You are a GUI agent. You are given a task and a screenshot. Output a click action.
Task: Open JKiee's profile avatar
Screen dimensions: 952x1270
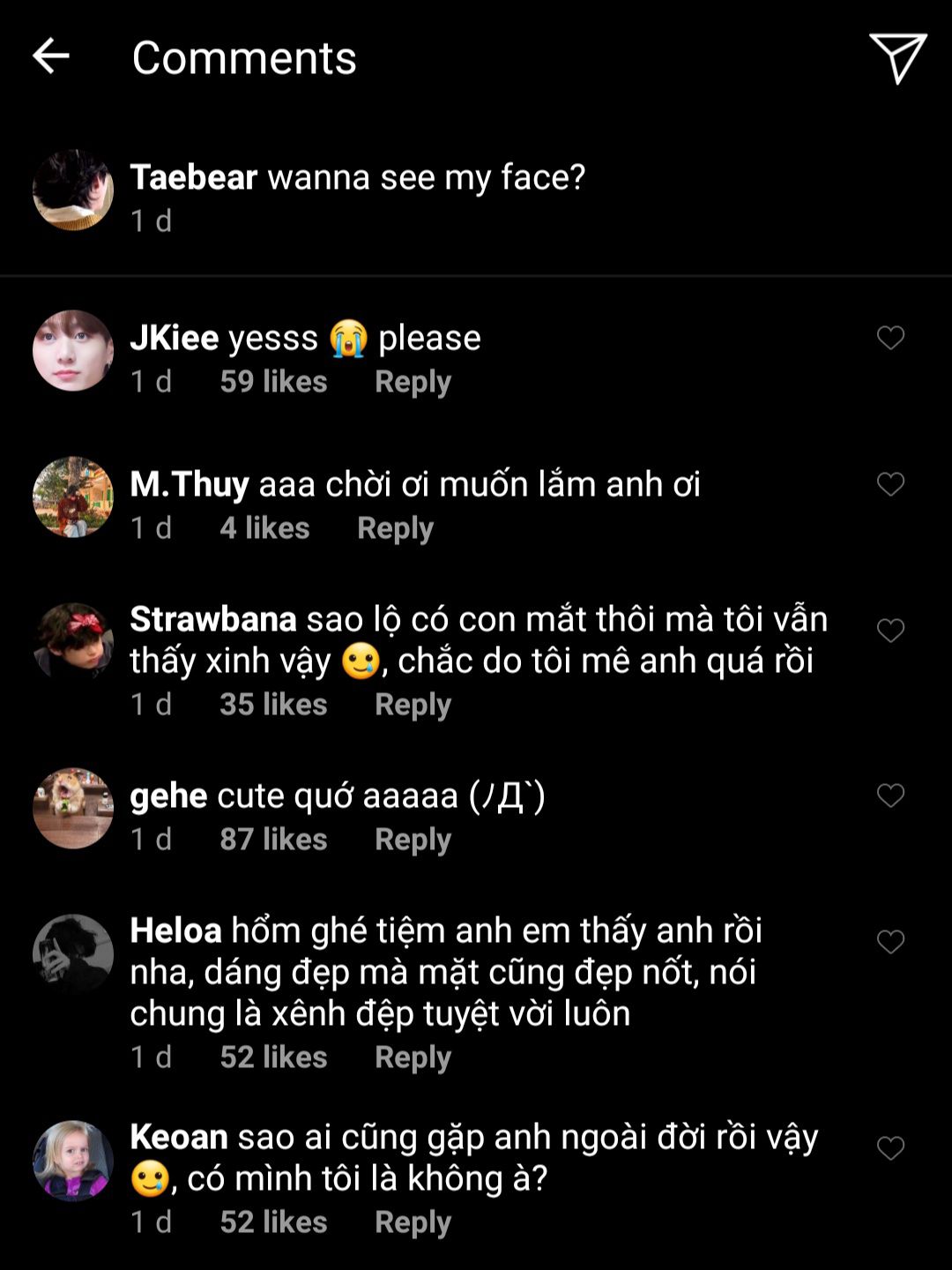pyautogui.click(x=73, y=351)
